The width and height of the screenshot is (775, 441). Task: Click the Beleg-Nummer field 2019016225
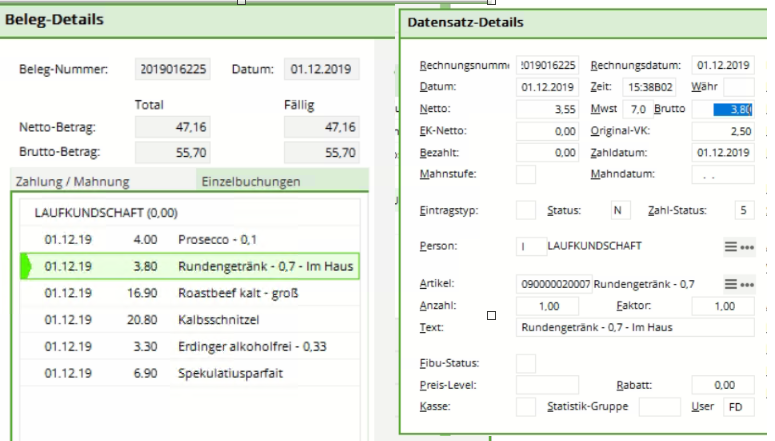click(x=173, y=69)
